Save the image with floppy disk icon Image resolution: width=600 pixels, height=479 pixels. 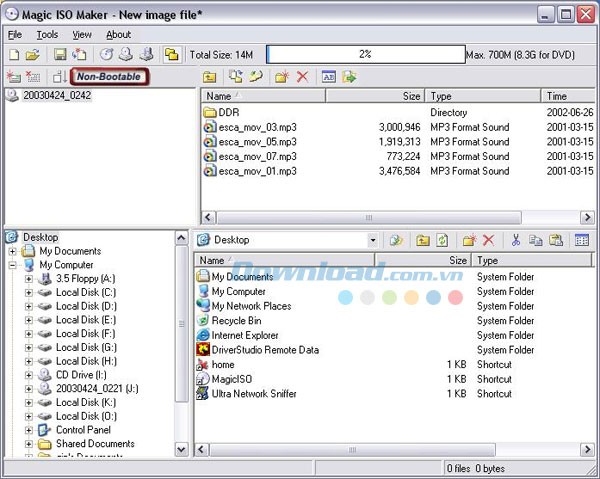[x=60, y=54]
